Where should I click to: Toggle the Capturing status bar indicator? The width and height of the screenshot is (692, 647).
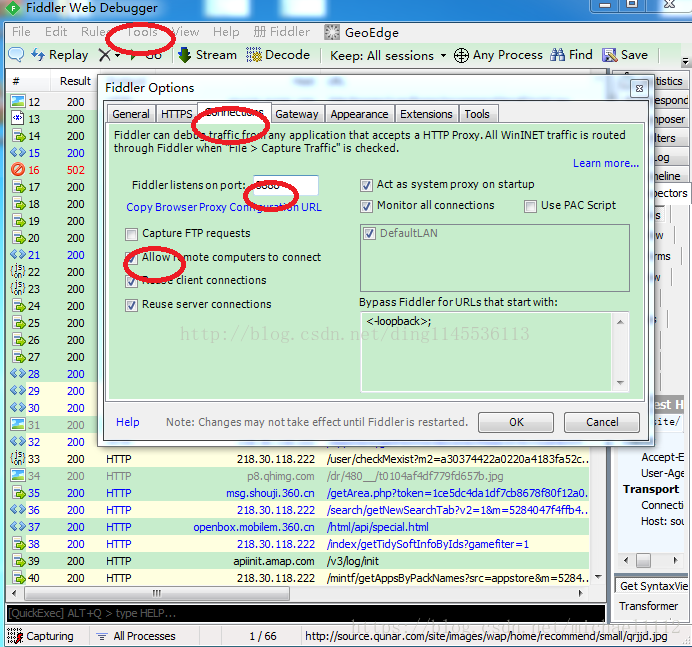[41, 636]
